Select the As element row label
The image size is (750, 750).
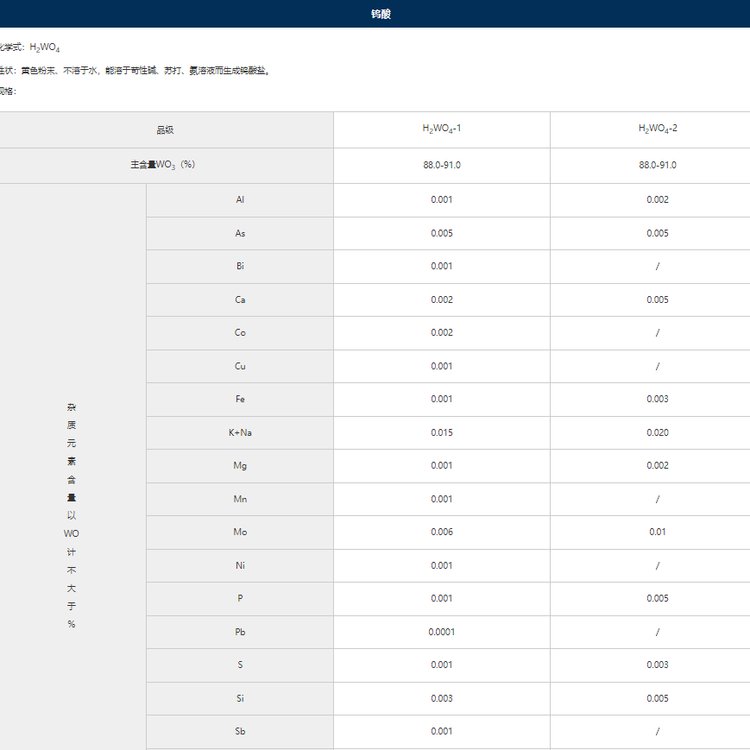click(240, 233)
